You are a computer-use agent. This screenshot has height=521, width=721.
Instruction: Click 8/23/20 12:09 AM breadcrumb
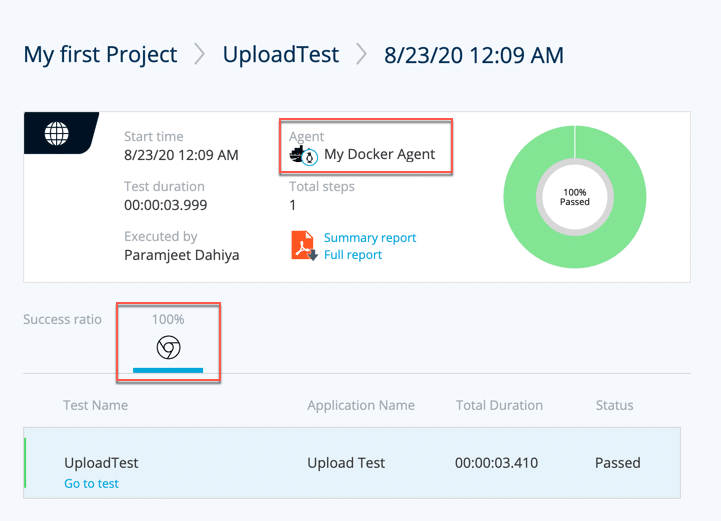coord(474,55)
